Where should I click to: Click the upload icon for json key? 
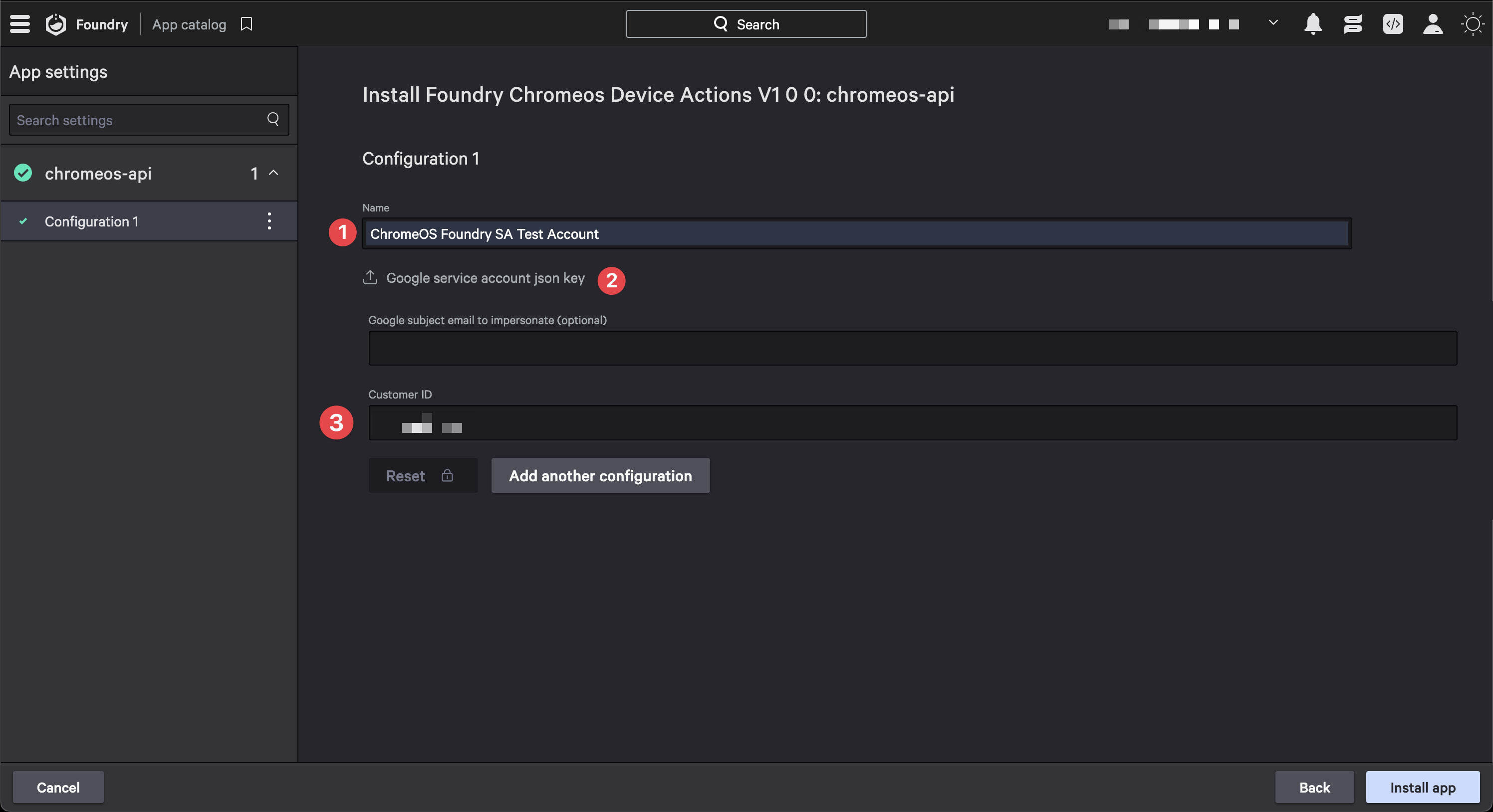(x=370, y=277)
